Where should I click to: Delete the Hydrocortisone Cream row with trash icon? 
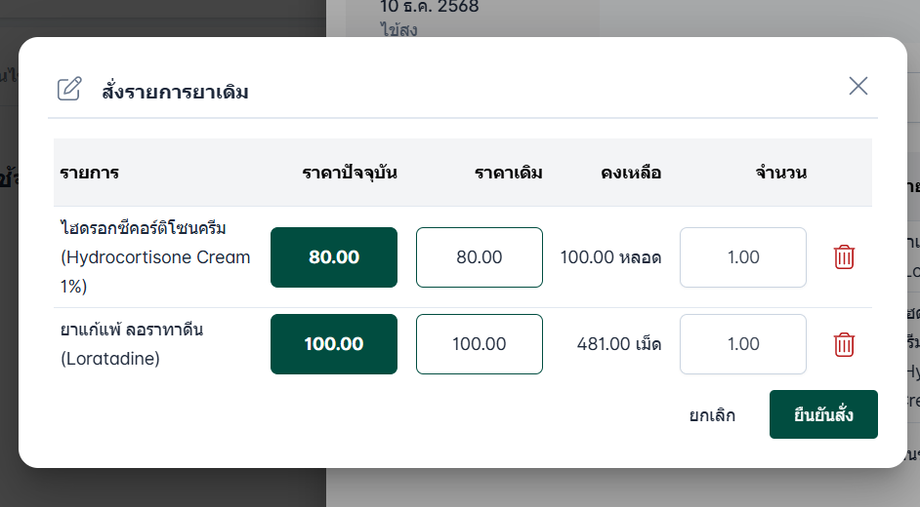click(844, 257)
